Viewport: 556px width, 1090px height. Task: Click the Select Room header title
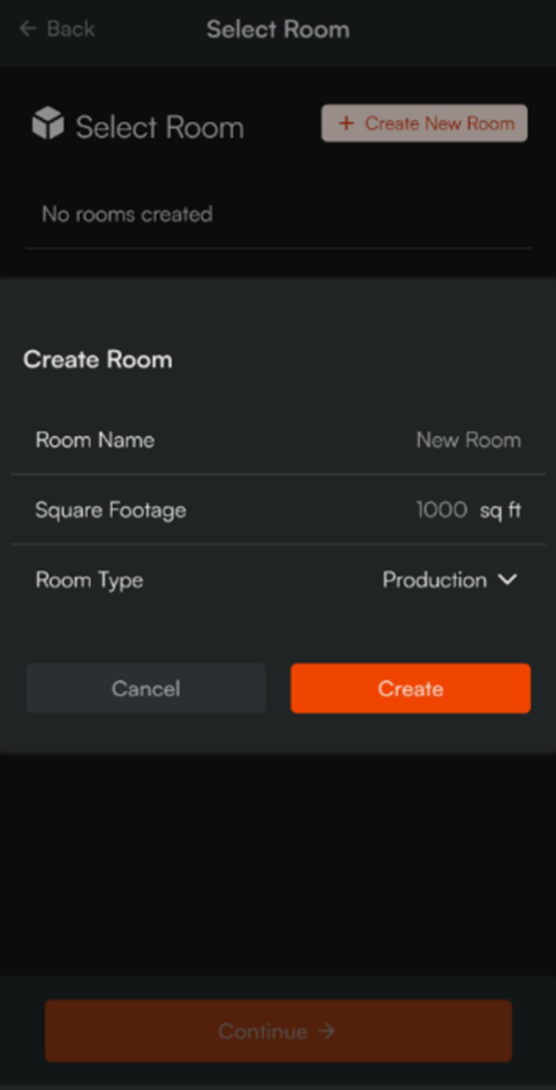pos(278,29)
